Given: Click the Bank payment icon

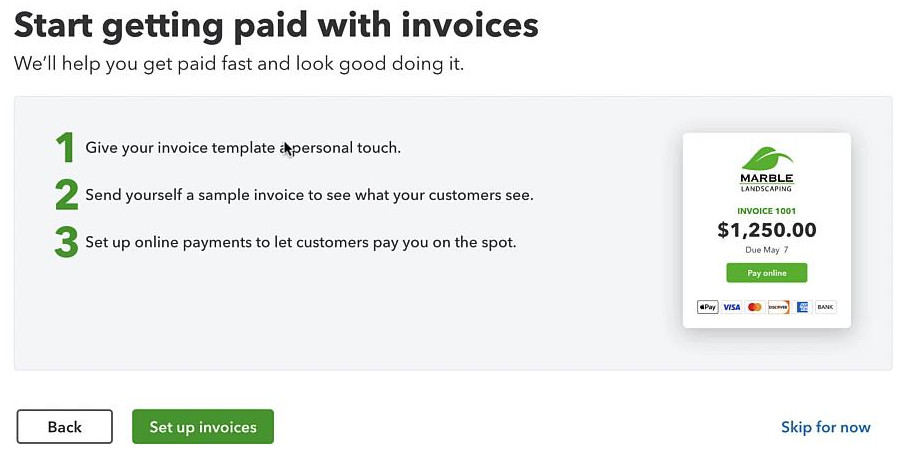Looking at the screenshot, I should click(825, 307).
